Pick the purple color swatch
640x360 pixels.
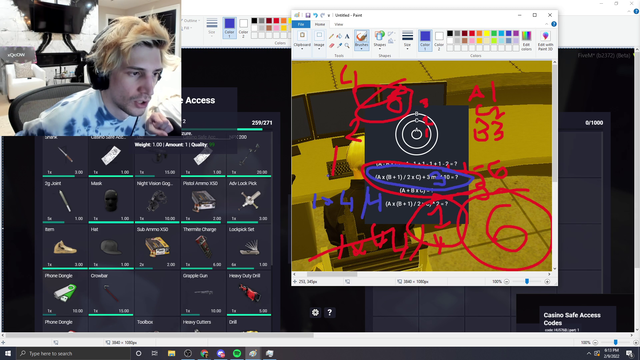coord(516,33)
